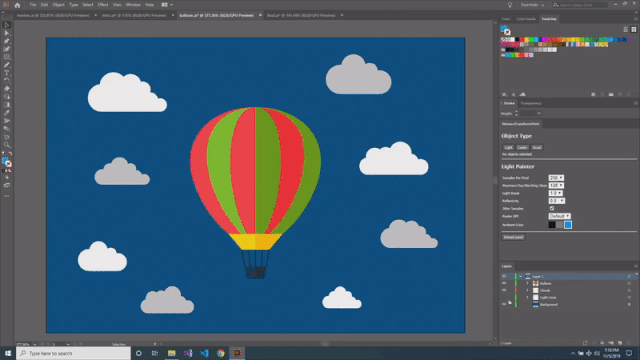
Task: Open the Samples Per Pixel dropdown
Action: 556,178
